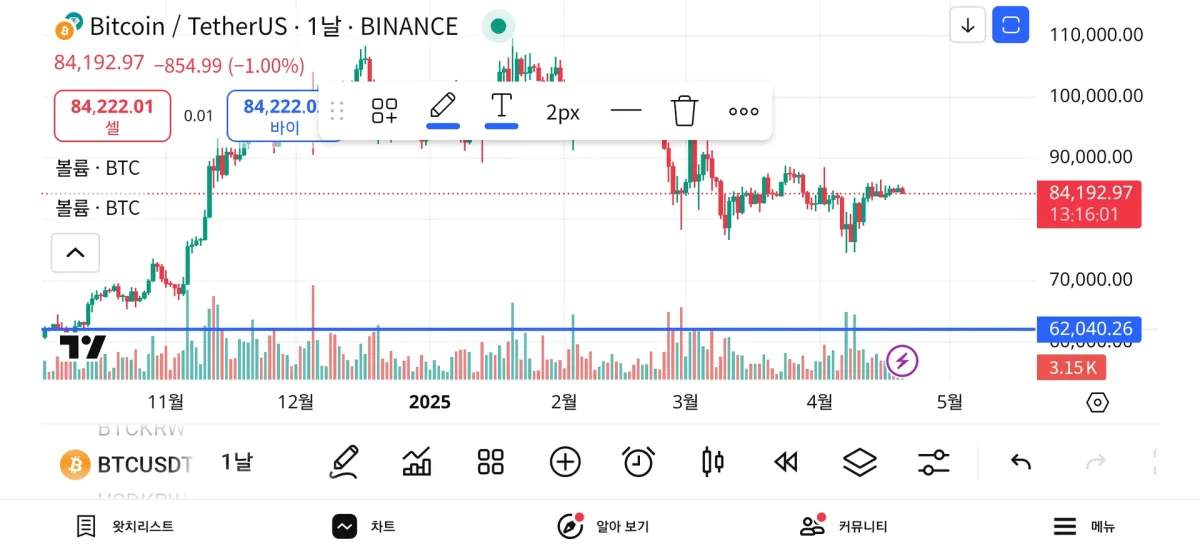Collapse the indicator legend with the chevron
1200x554 pixels.
(x=75, y=252)
